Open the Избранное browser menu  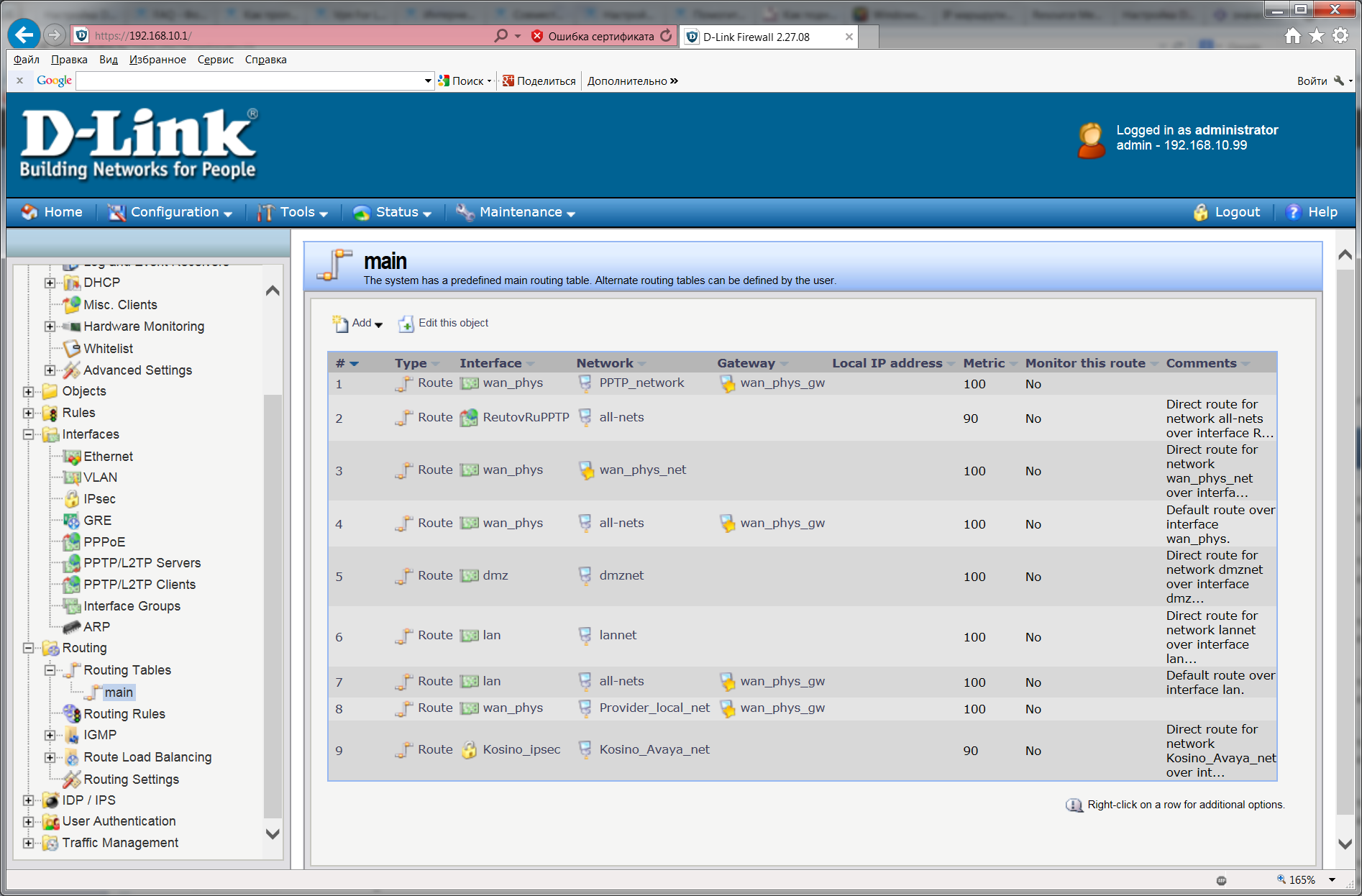[157, 60]
